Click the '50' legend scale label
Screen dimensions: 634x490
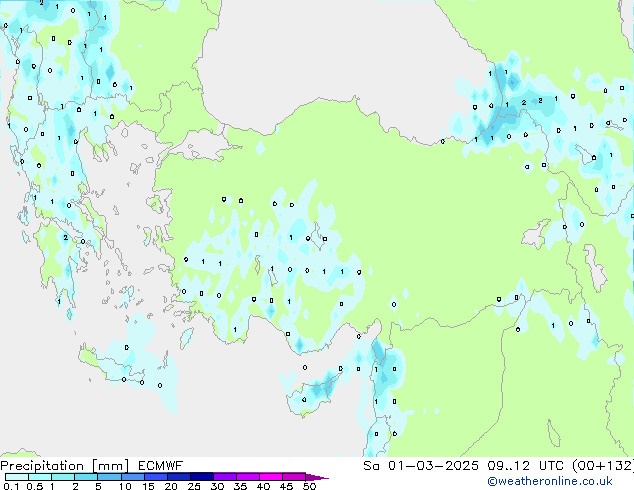(309, 486)
